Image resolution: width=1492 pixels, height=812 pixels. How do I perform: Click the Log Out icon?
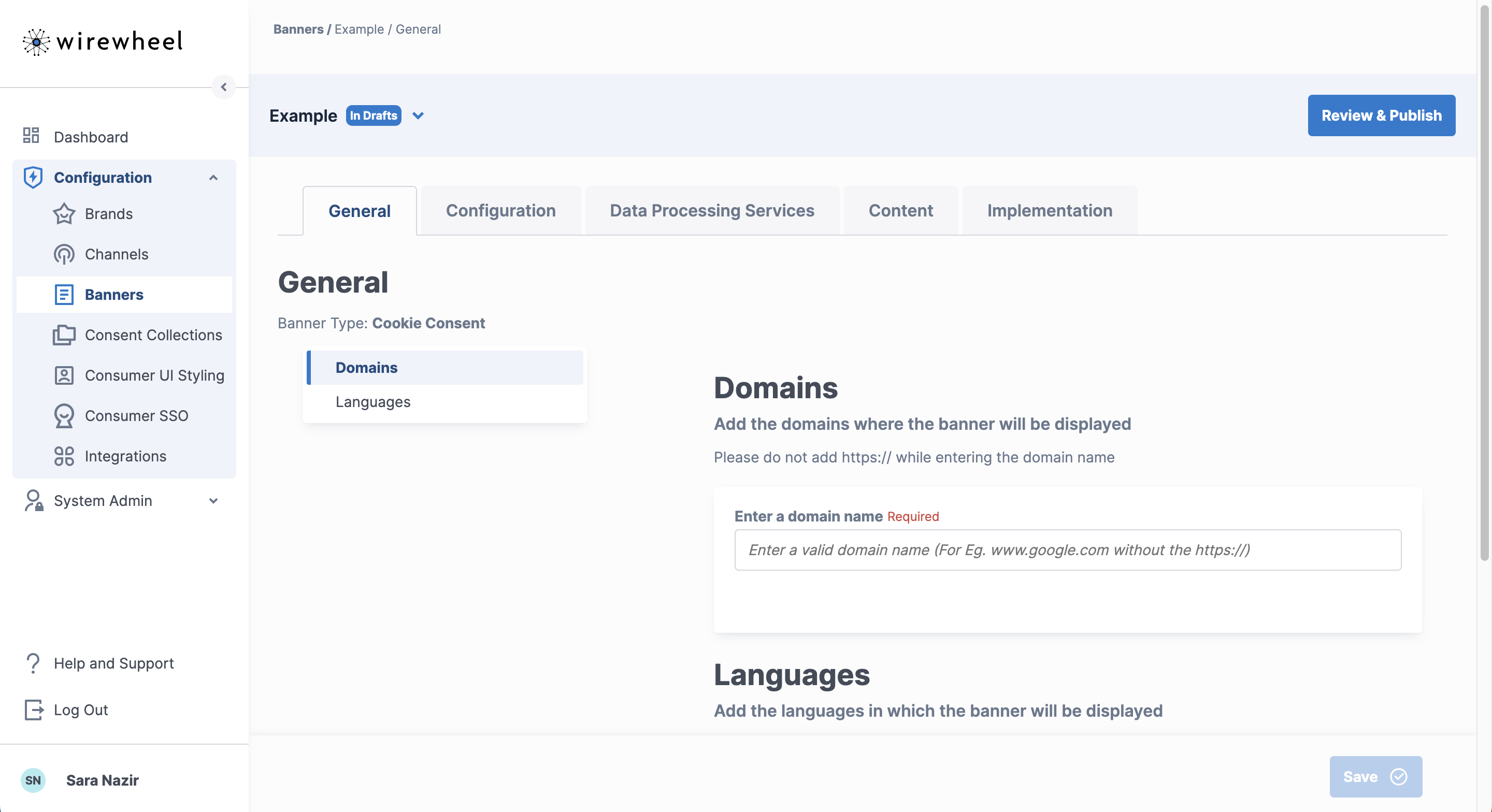click(x=34, y=709)
